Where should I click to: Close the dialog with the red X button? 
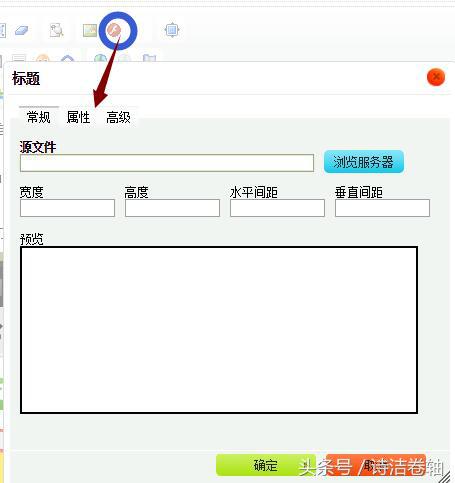(x=436, y=77)
